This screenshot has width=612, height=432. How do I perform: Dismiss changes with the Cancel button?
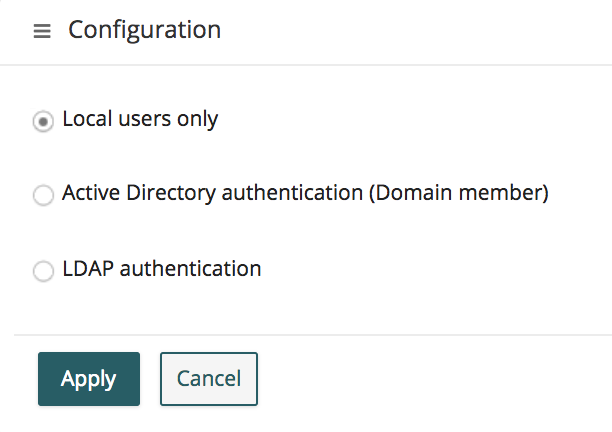click(x=209, y=379)
